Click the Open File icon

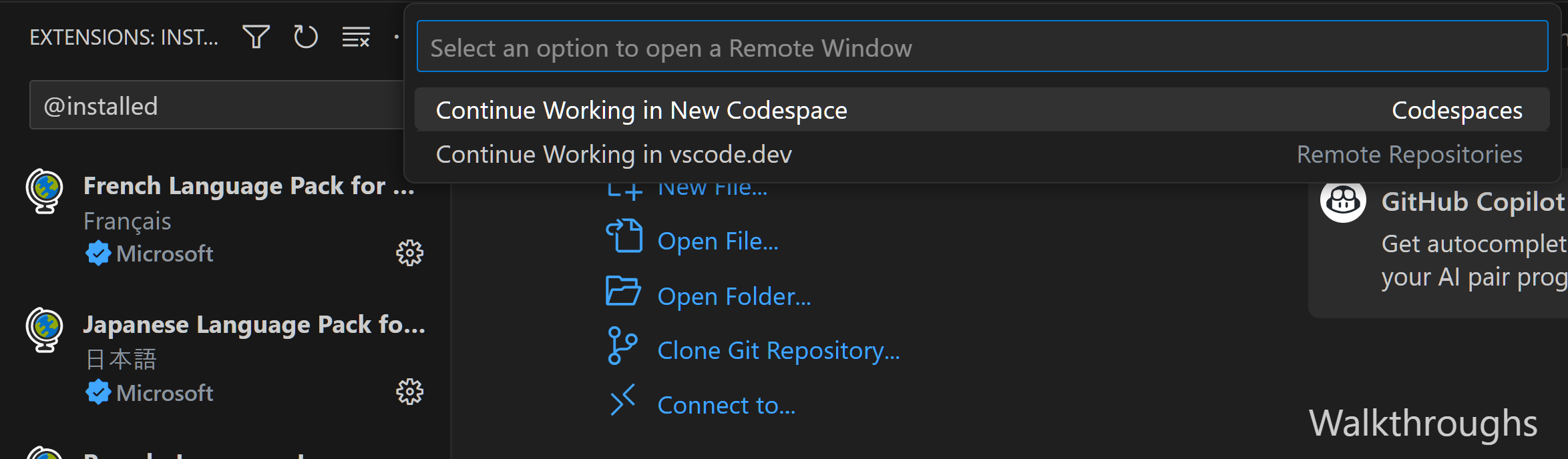[624, 239]
